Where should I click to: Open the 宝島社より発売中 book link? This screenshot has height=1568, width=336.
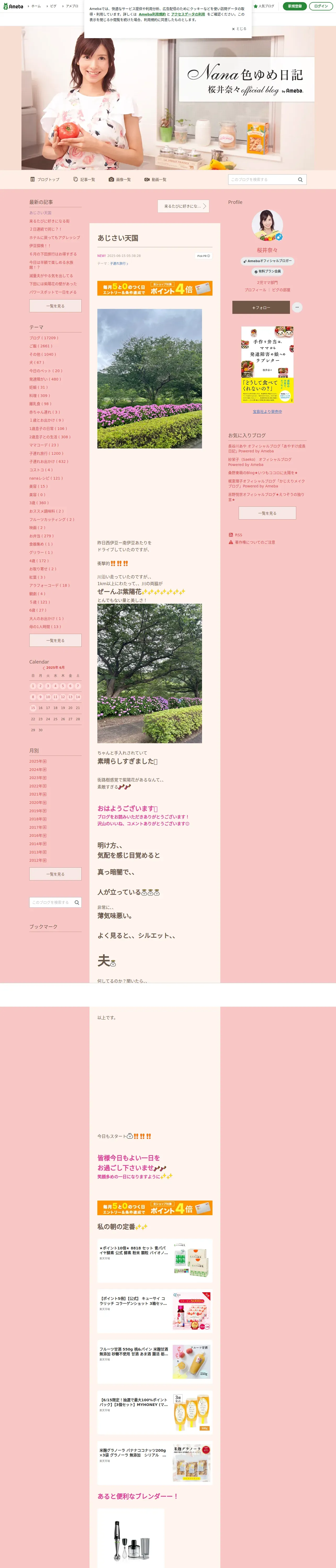tap(267, 412)
